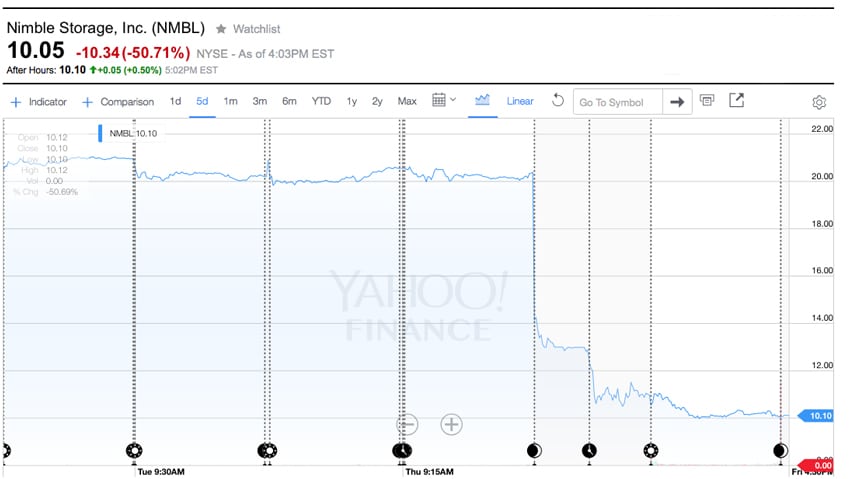Switch to the 1d range tab
850x479 pixels.
(175, 101)
